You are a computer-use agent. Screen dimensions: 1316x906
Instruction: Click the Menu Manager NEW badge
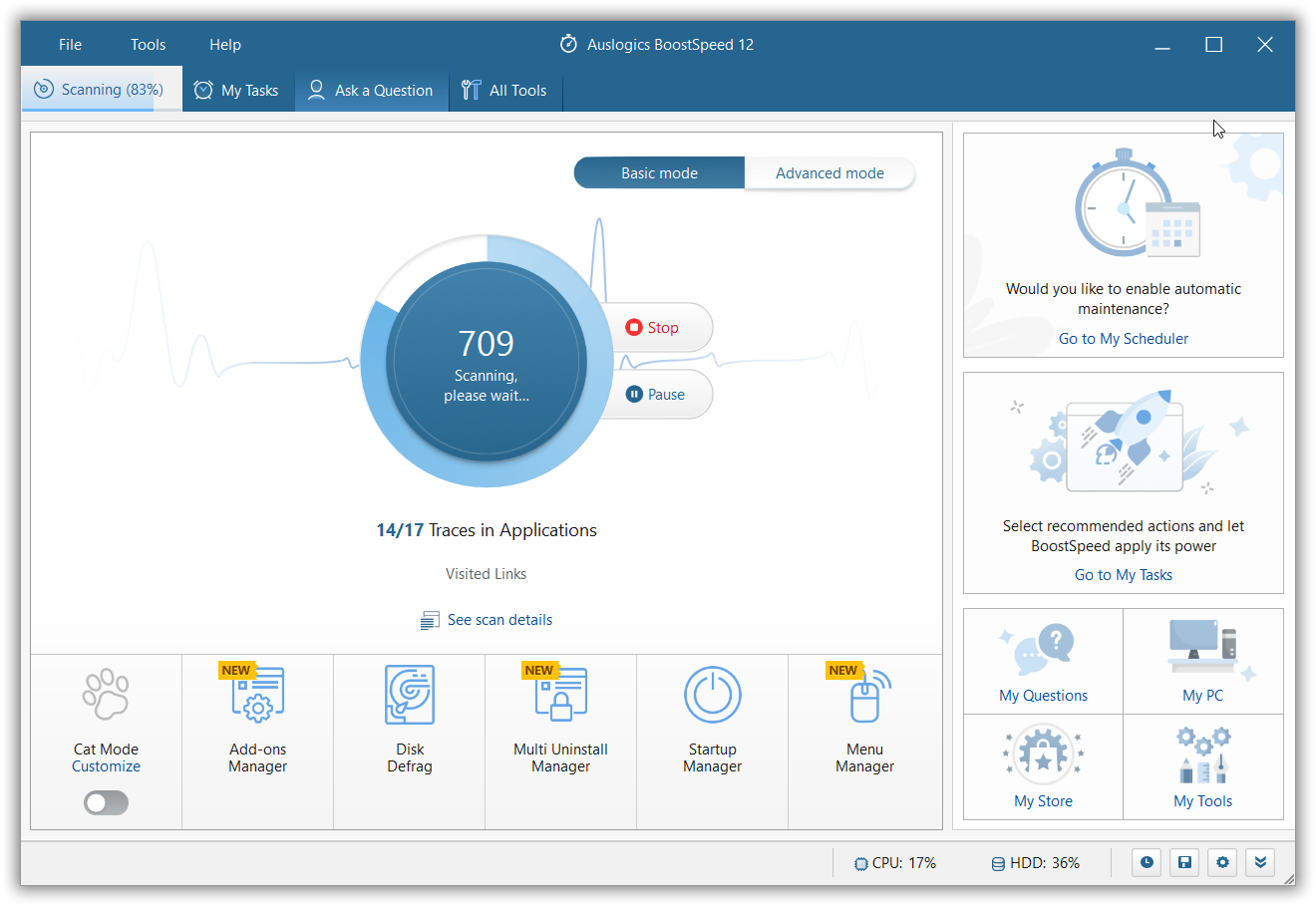point(843,670)
